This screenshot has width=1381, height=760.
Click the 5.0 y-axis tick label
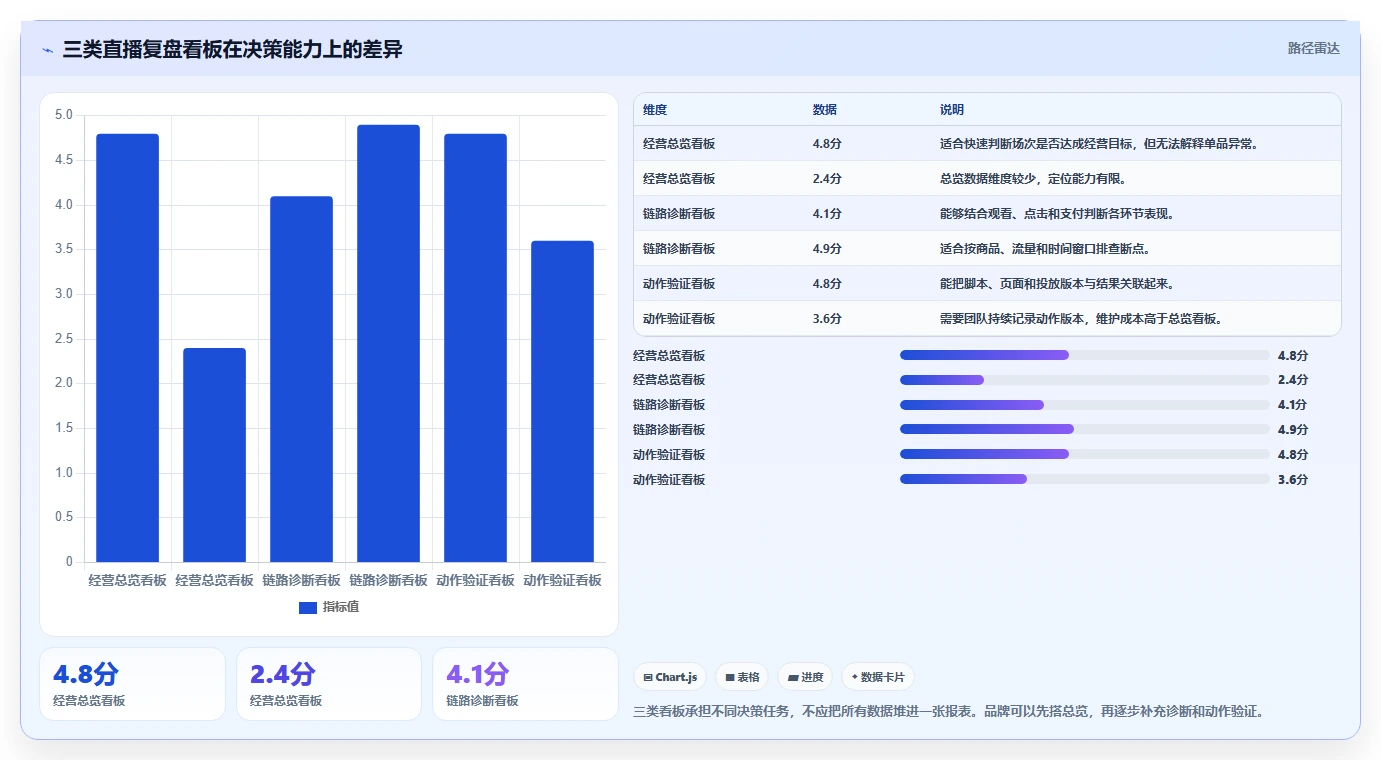[x=63, y=115]
